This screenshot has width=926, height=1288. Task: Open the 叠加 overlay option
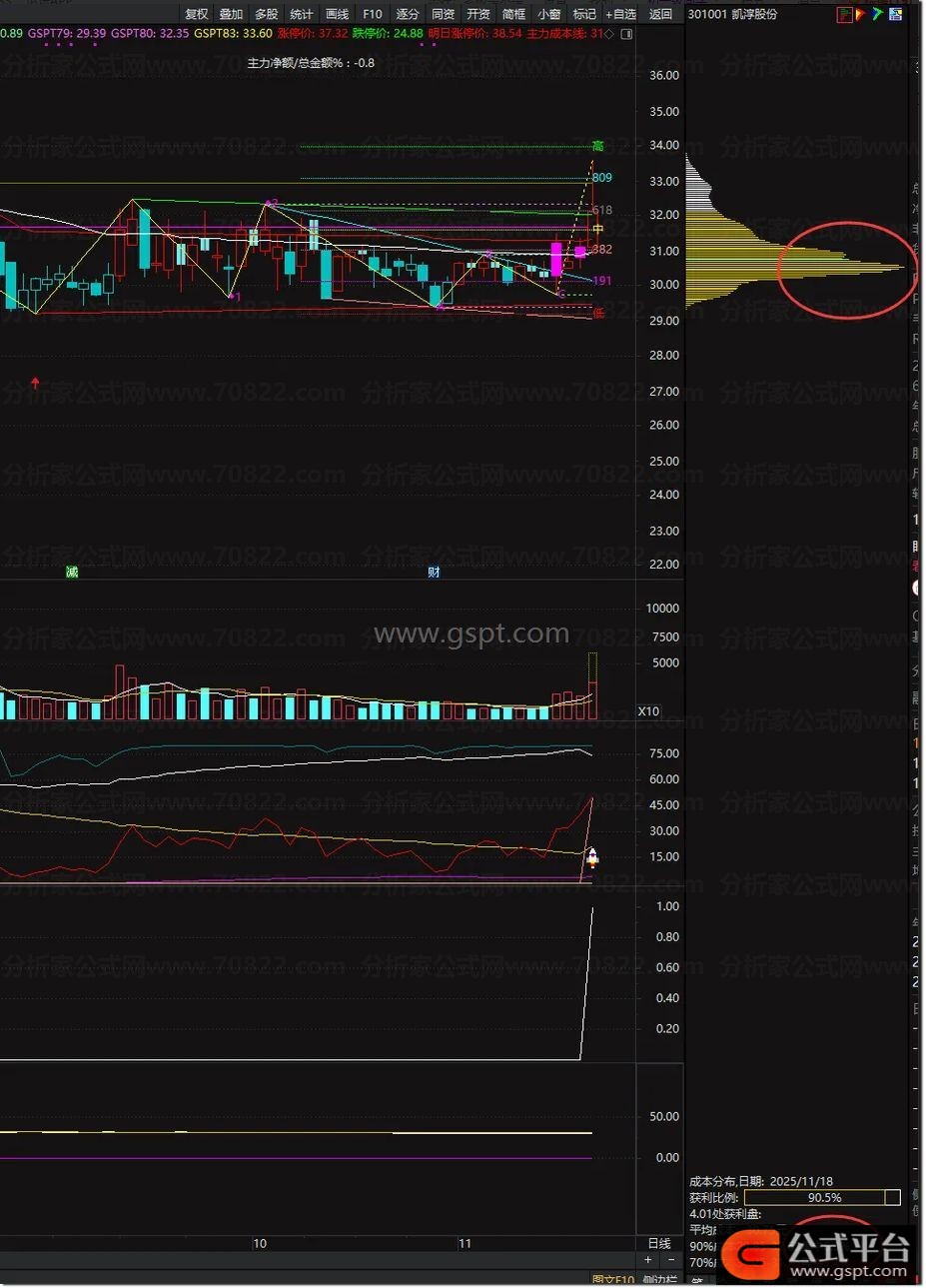(x=231, y=14)
